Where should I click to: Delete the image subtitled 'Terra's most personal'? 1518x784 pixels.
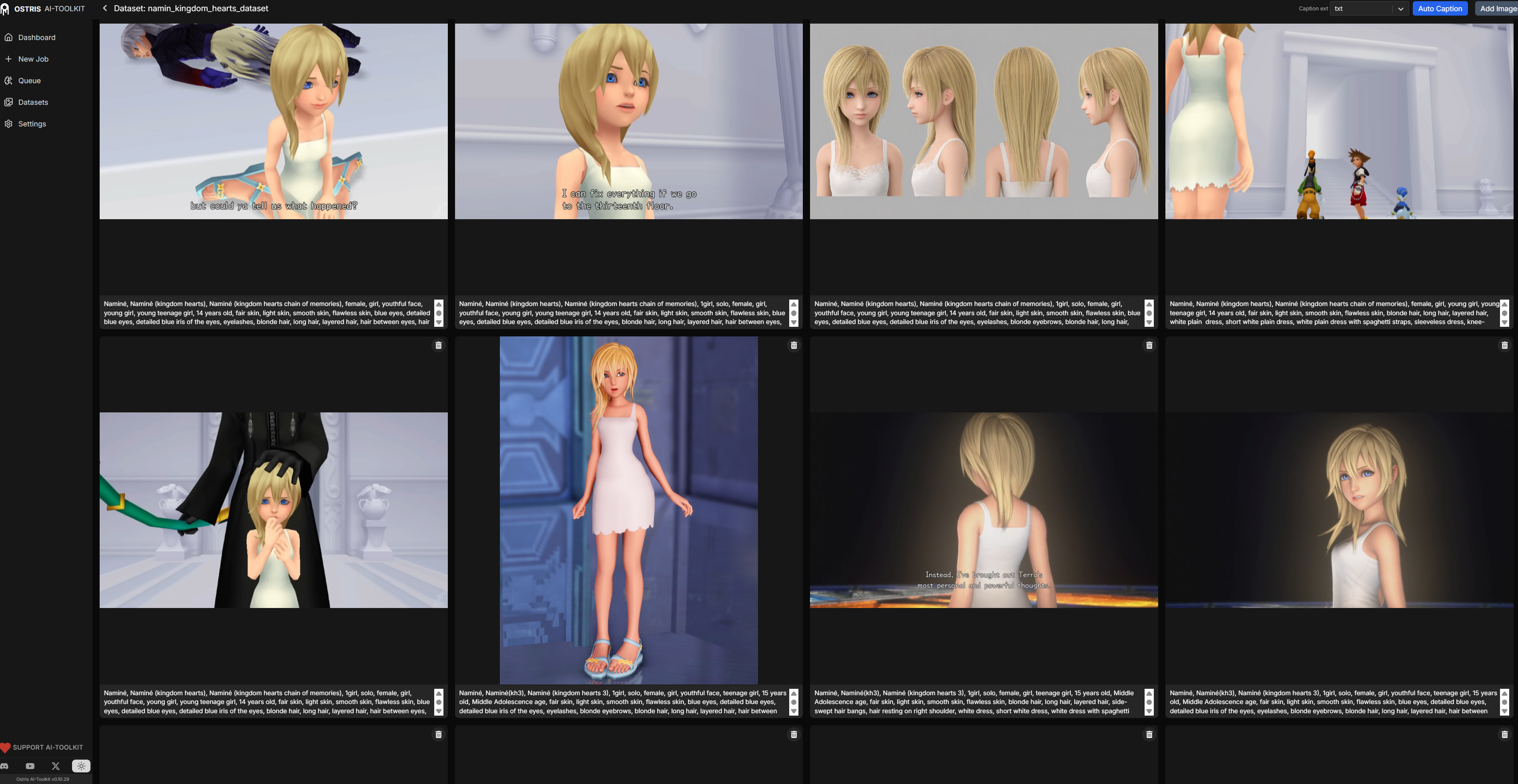coord(1149,345)
